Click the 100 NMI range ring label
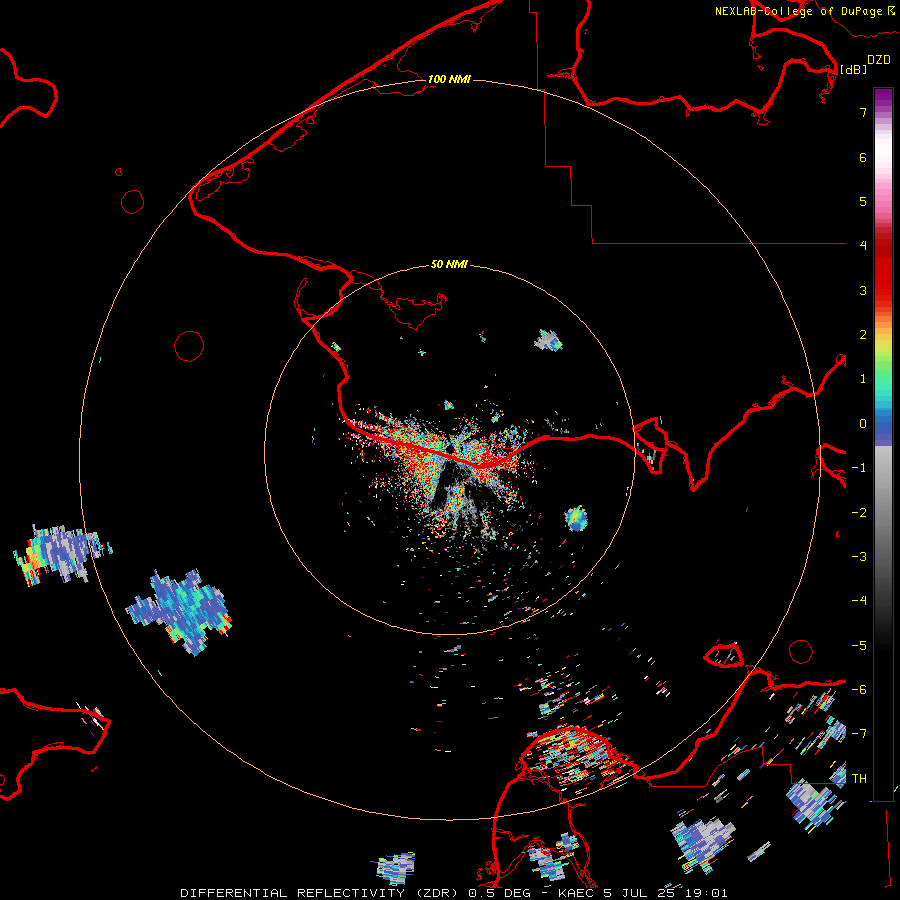The height and width of the screenshot is (900, 900). click(449, 79)
